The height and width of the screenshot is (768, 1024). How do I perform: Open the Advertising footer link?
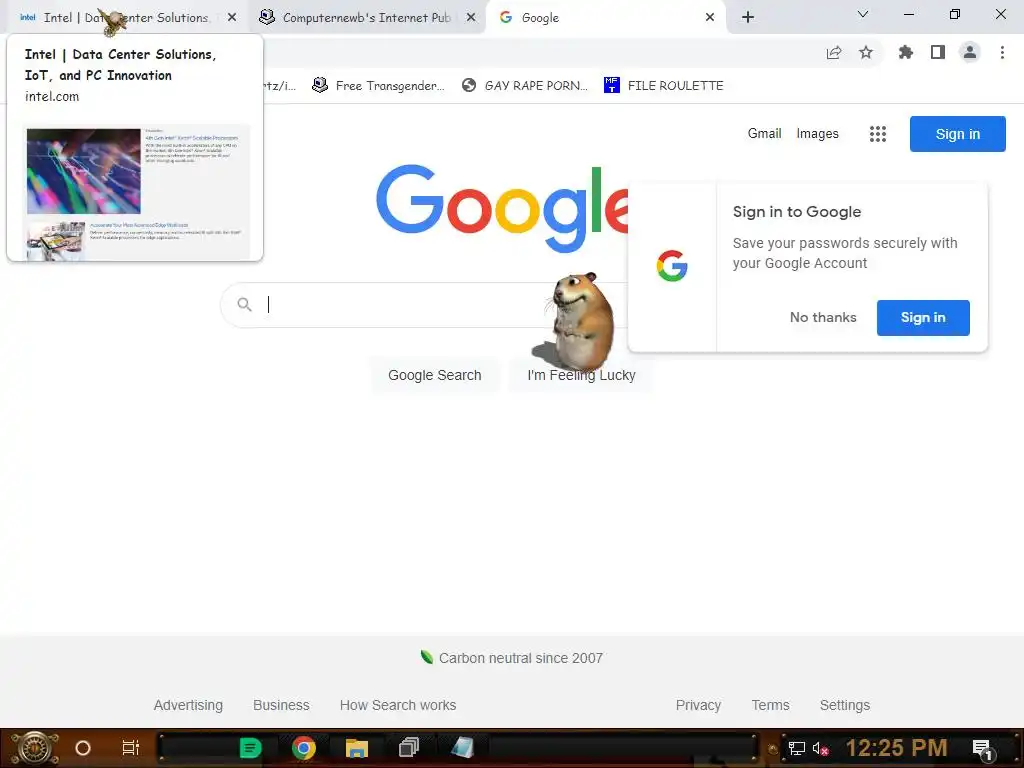pyautogui.click(x=188, y=705)
